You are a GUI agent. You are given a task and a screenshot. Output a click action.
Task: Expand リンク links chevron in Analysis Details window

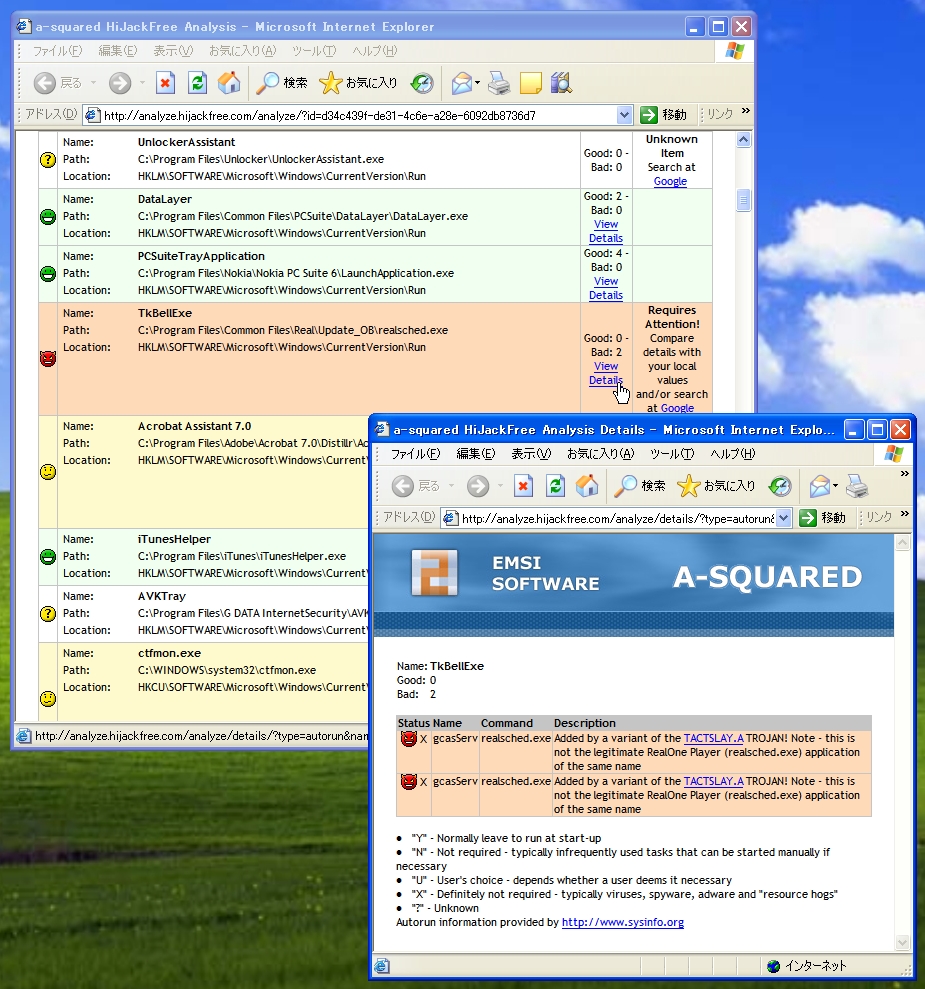coord(905,514)
